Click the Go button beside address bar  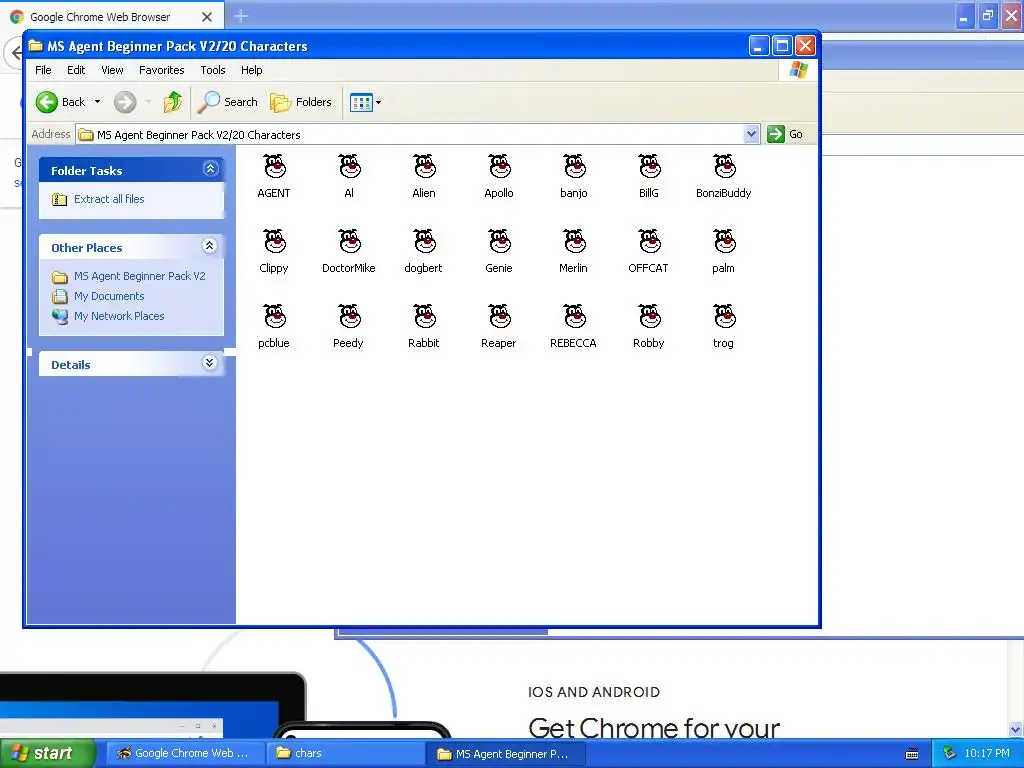[x=786, y=134]
